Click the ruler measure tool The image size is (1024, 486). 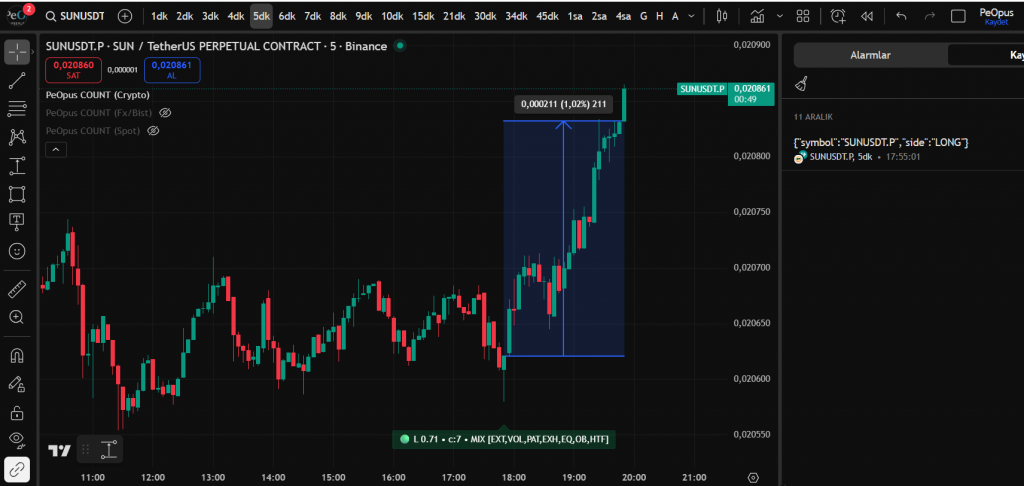(17, 289)
